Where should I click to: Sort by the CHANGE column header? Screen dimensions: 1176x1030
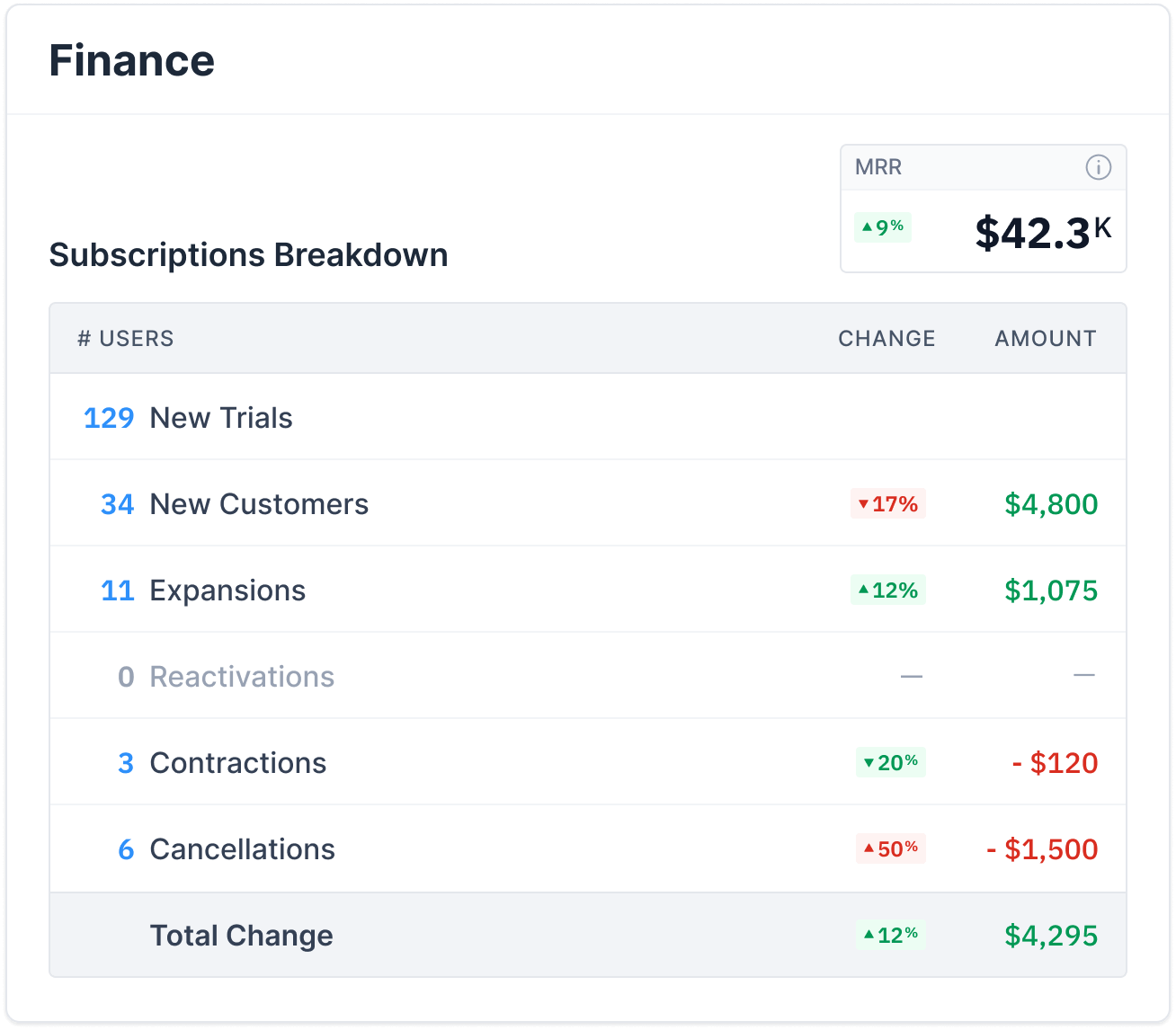pyautogui.click(x=886, y=339)
